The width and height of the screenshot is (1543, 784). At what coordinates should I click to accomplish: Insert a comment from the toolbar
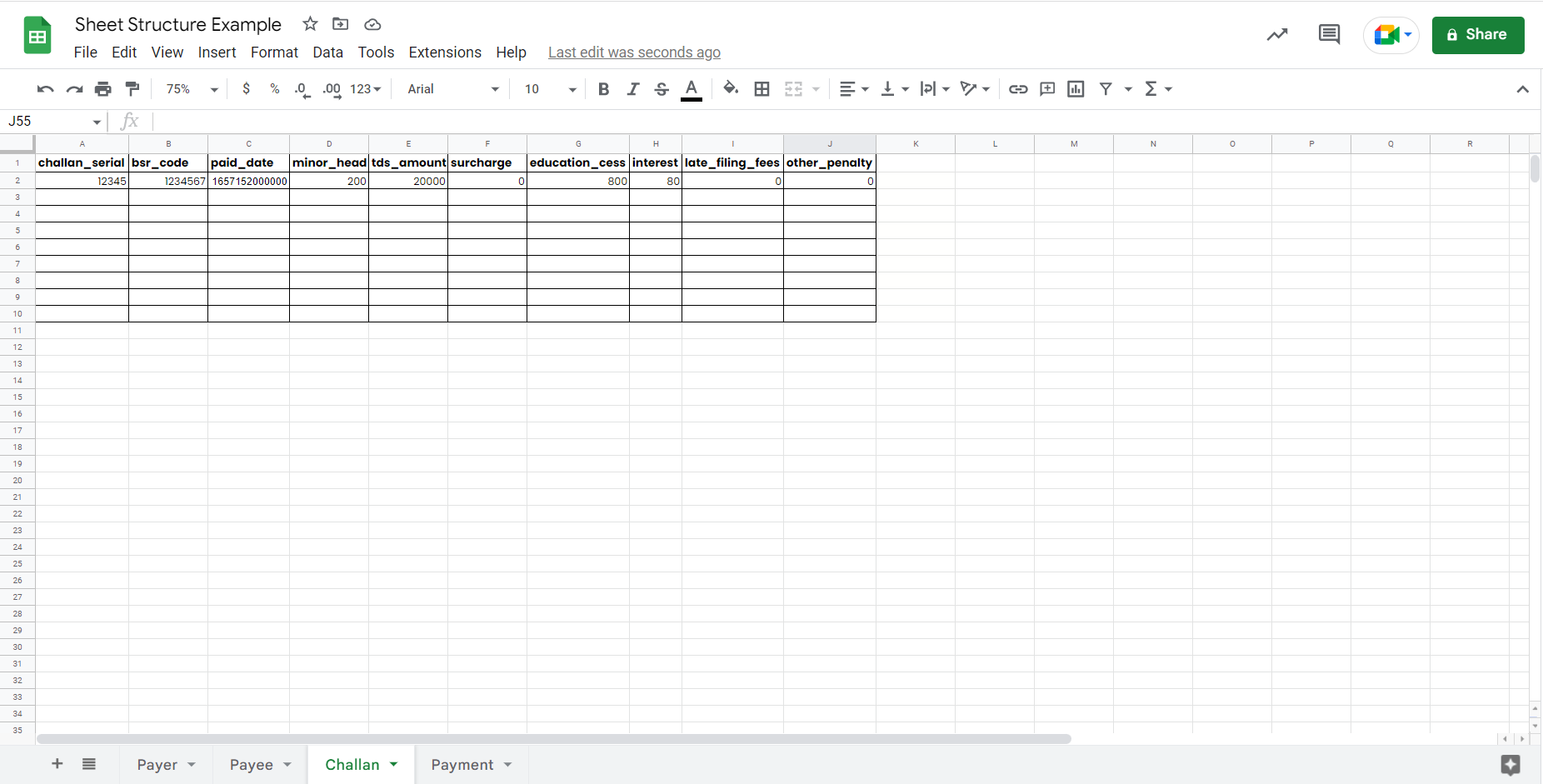pos(1047,89)
